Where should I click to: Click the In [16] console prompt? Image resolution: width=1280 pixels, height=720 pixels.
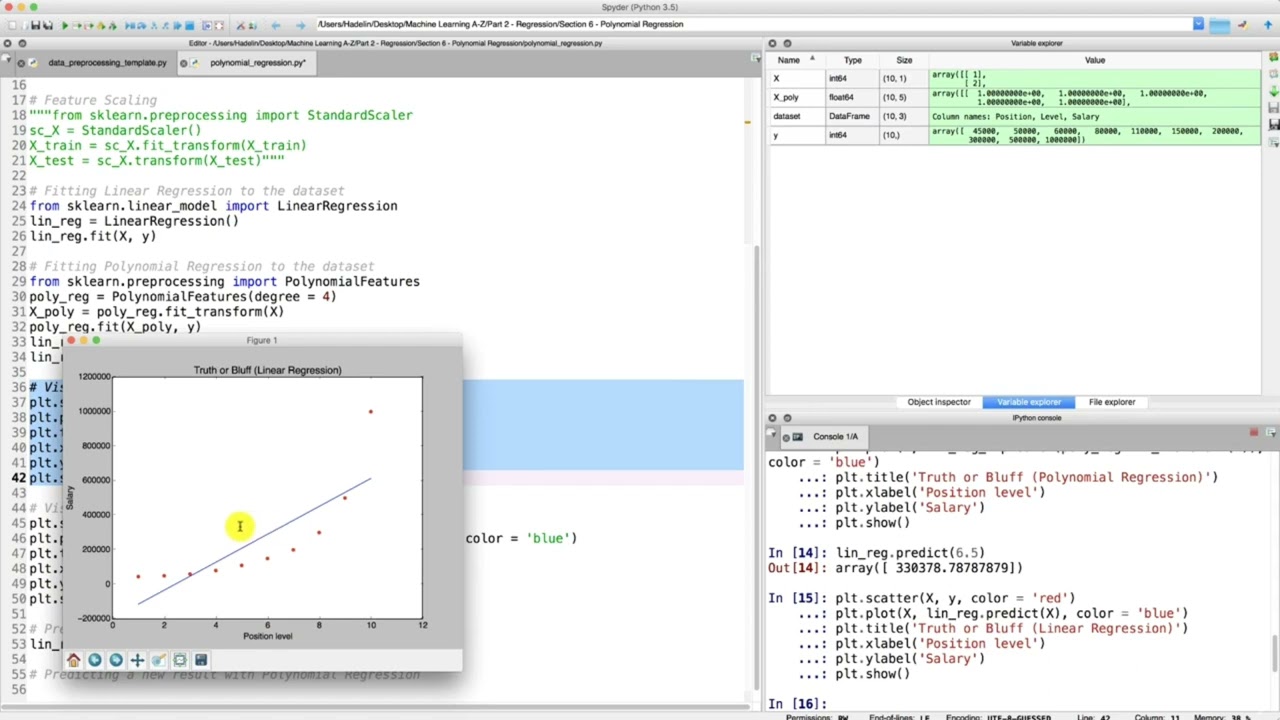[x=797, y=704]
